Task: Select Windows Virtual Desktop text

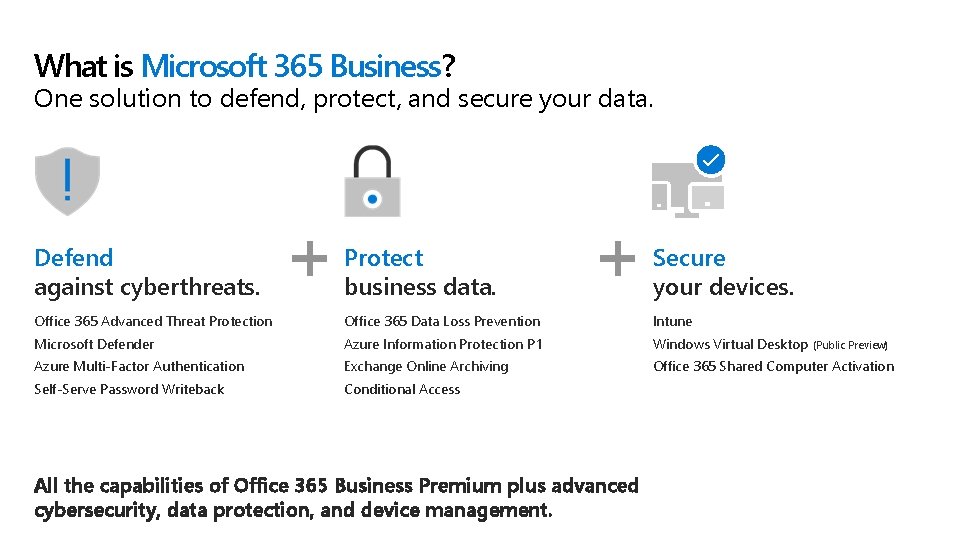Action: pos(730,344)
